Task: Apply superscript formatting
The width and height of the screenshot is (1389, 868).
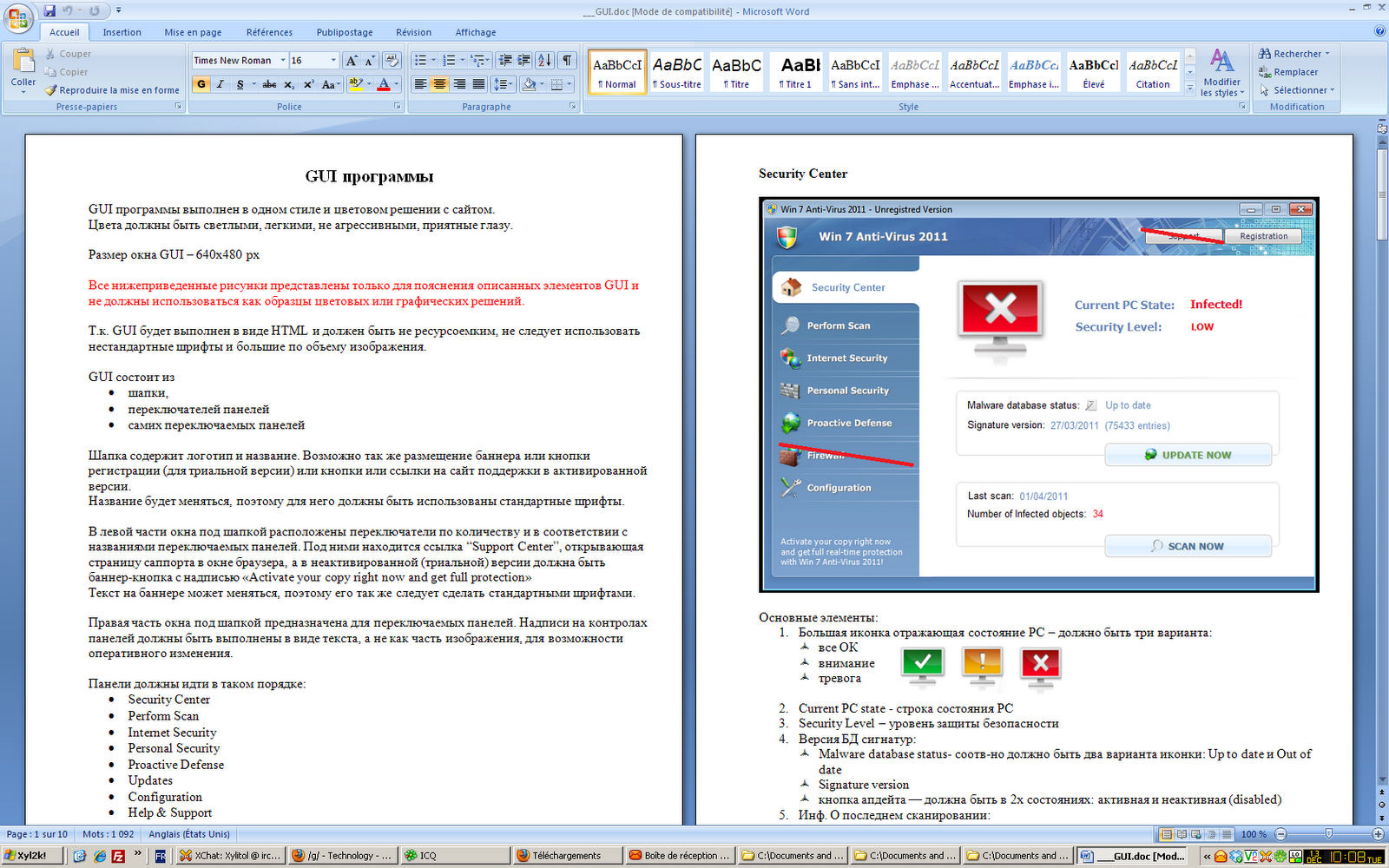Action: click(x=308, y=84)
